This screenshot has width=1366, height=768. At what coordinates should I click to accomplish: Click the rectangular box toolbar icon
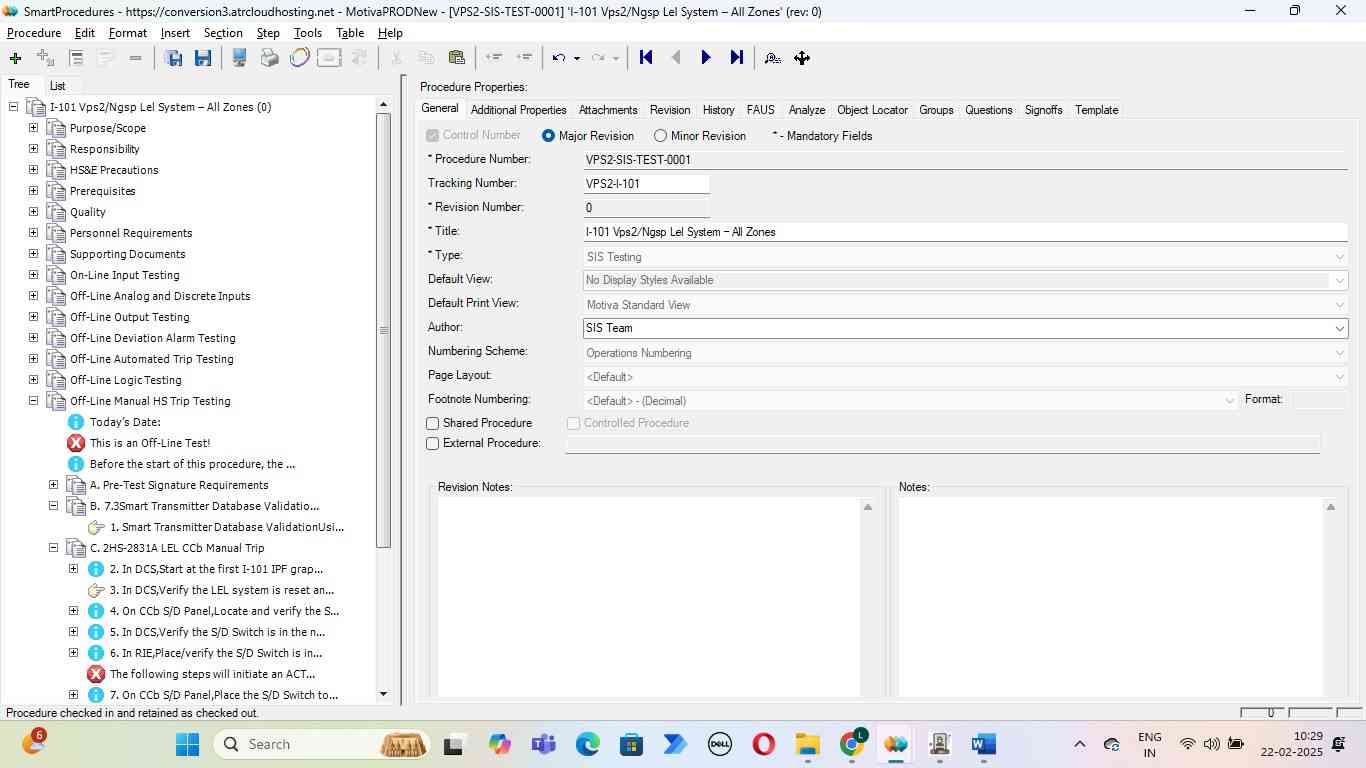[x=329, y=58]
